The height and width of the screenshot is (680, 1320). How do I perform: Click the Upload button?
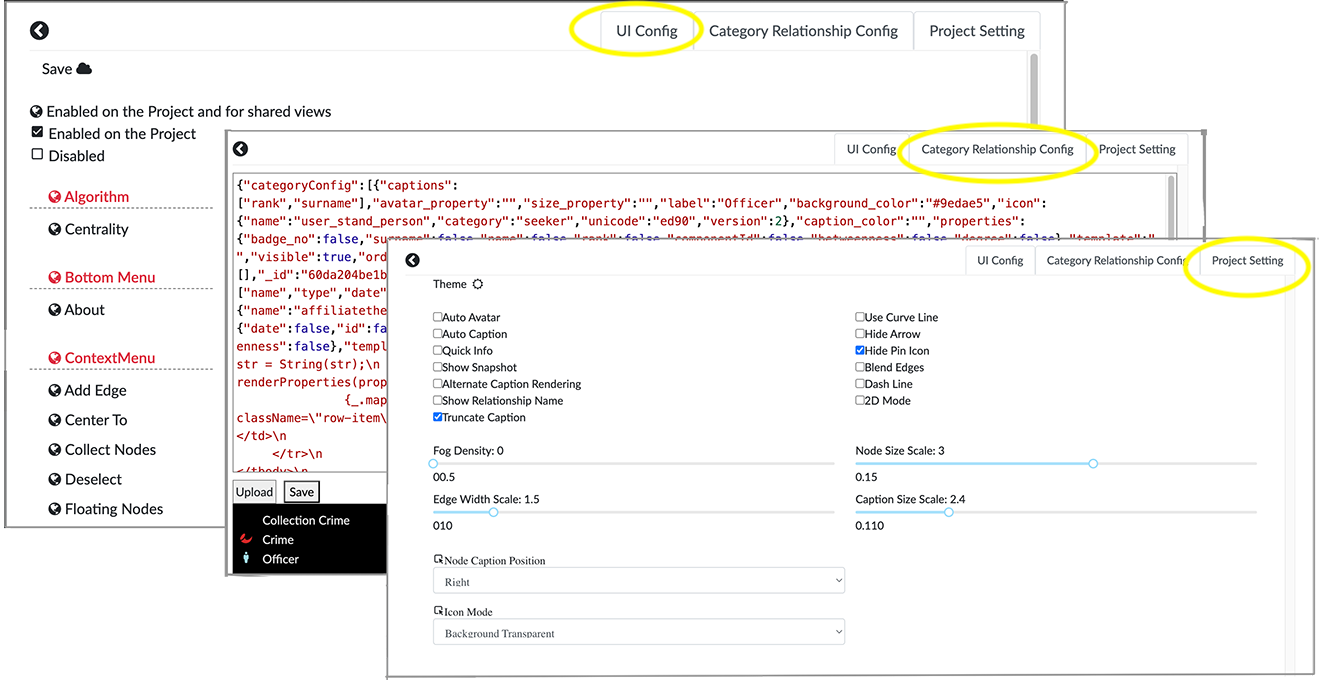click(254, 491)
